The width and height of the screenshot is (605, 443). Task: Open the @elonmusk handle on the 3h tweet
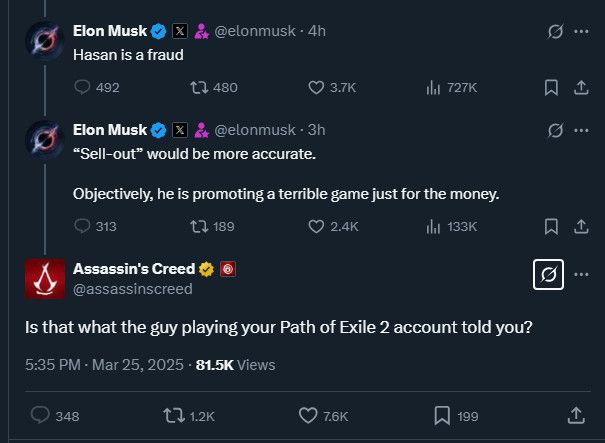pos(255,130)
